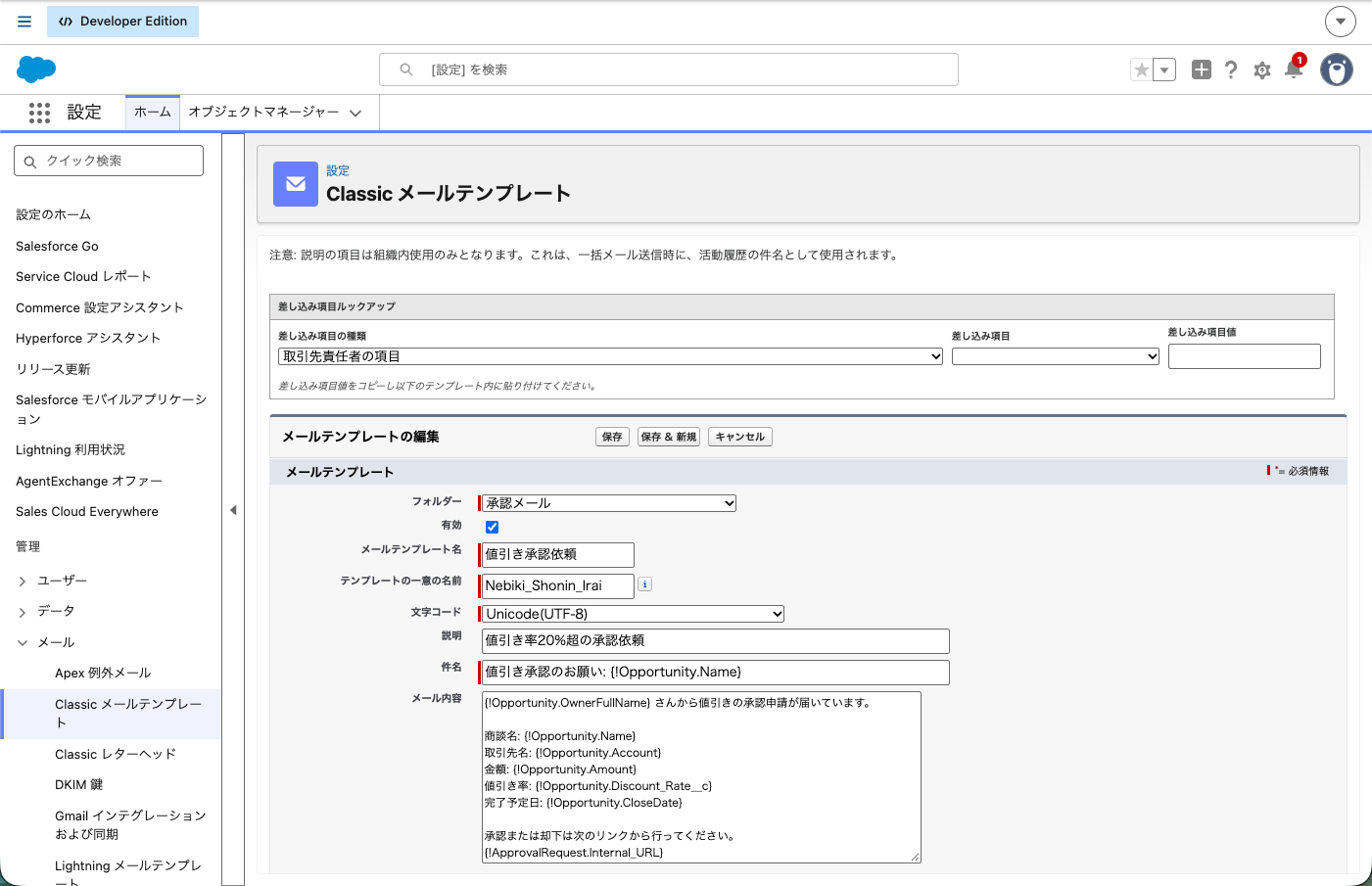
Task: Open the top-right circular dropdown button
Action: click(1341, 22)
